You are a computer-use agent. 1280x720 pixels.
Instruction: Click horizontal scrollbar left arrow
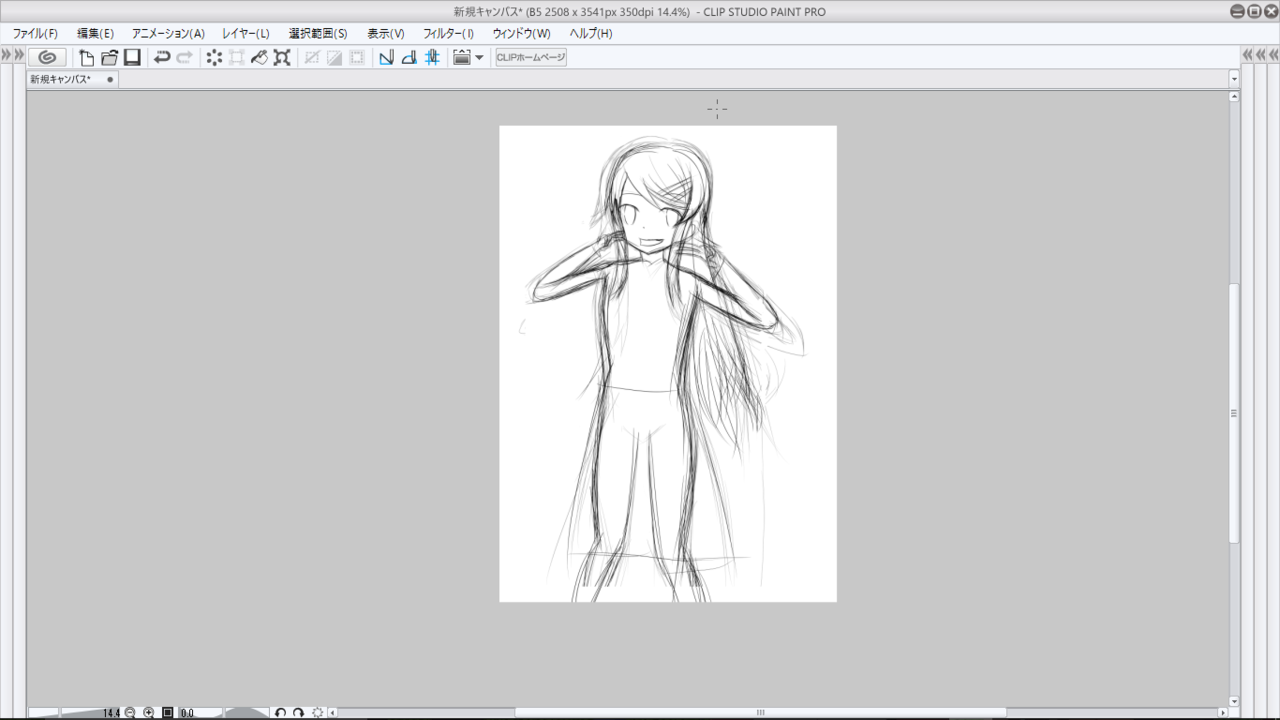pos(333,712)
